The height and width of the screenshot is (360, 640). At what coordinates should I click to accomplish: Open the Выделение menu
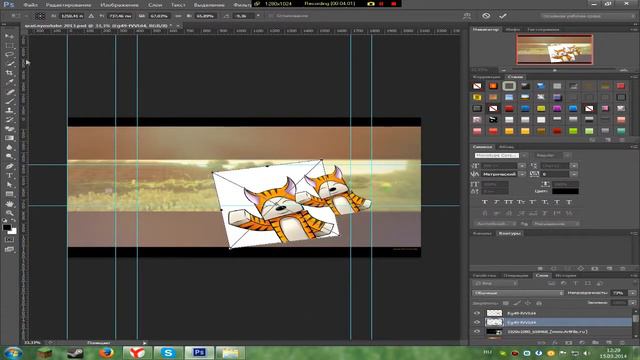click(209, 5)
